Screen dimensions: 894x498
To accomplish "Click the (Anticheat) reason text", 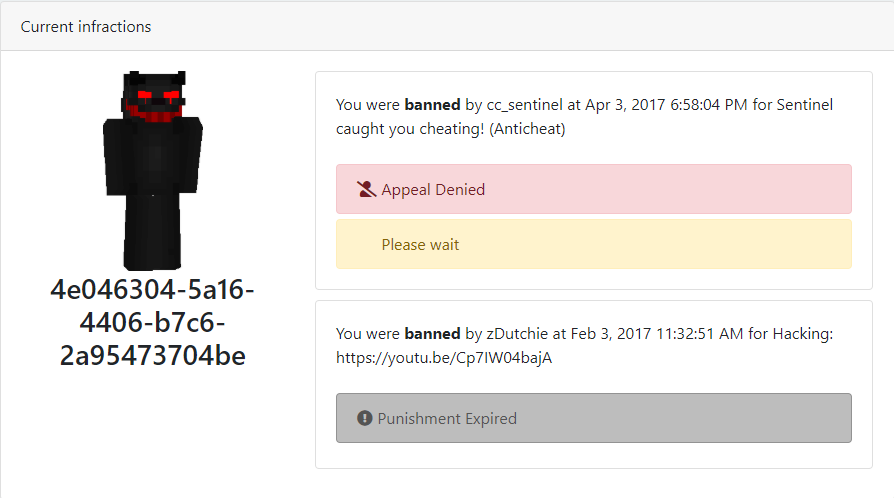I will tap(527, 129).
